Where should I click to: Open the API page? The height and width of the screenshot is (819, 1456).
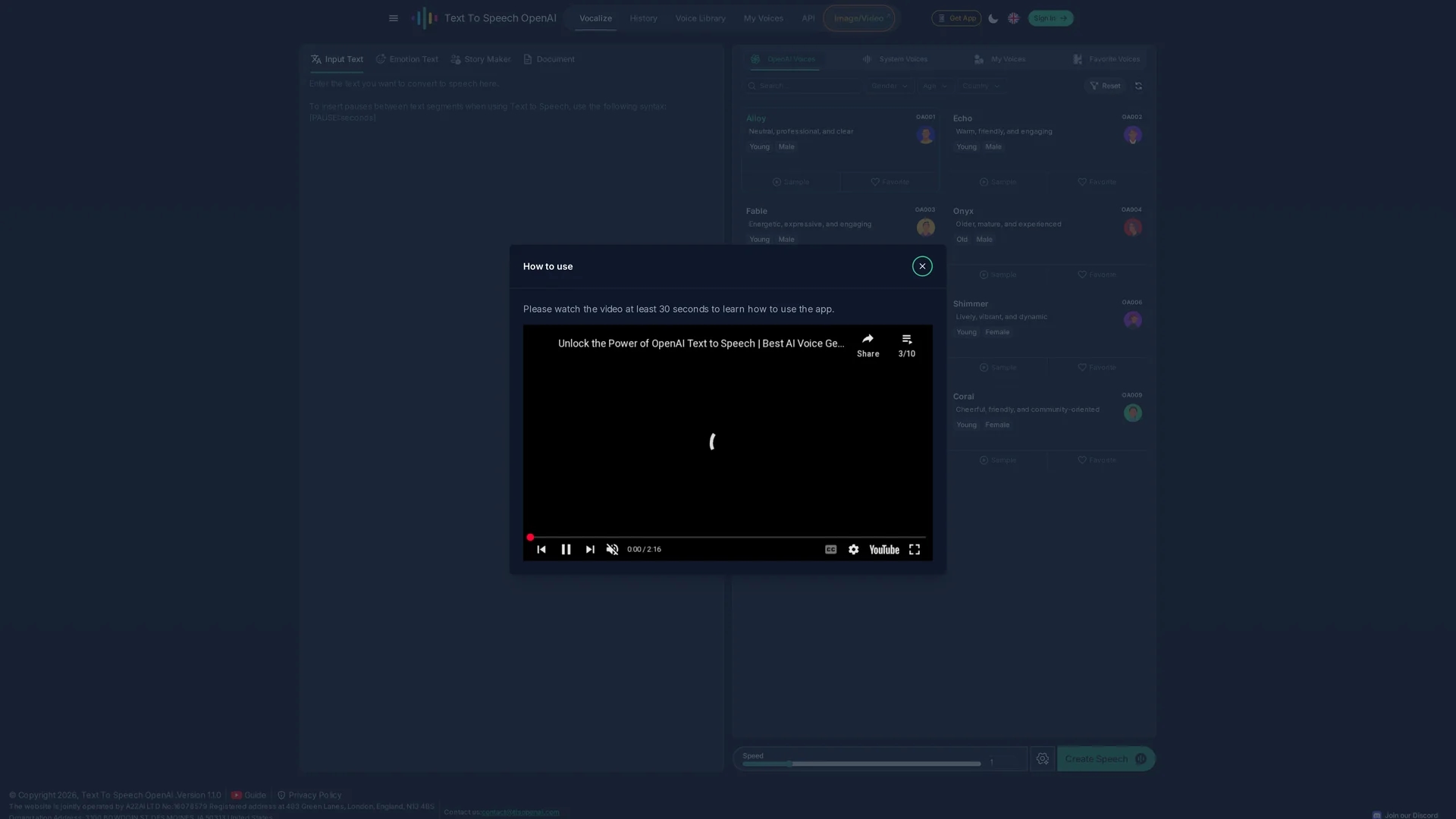click(808, 18)
